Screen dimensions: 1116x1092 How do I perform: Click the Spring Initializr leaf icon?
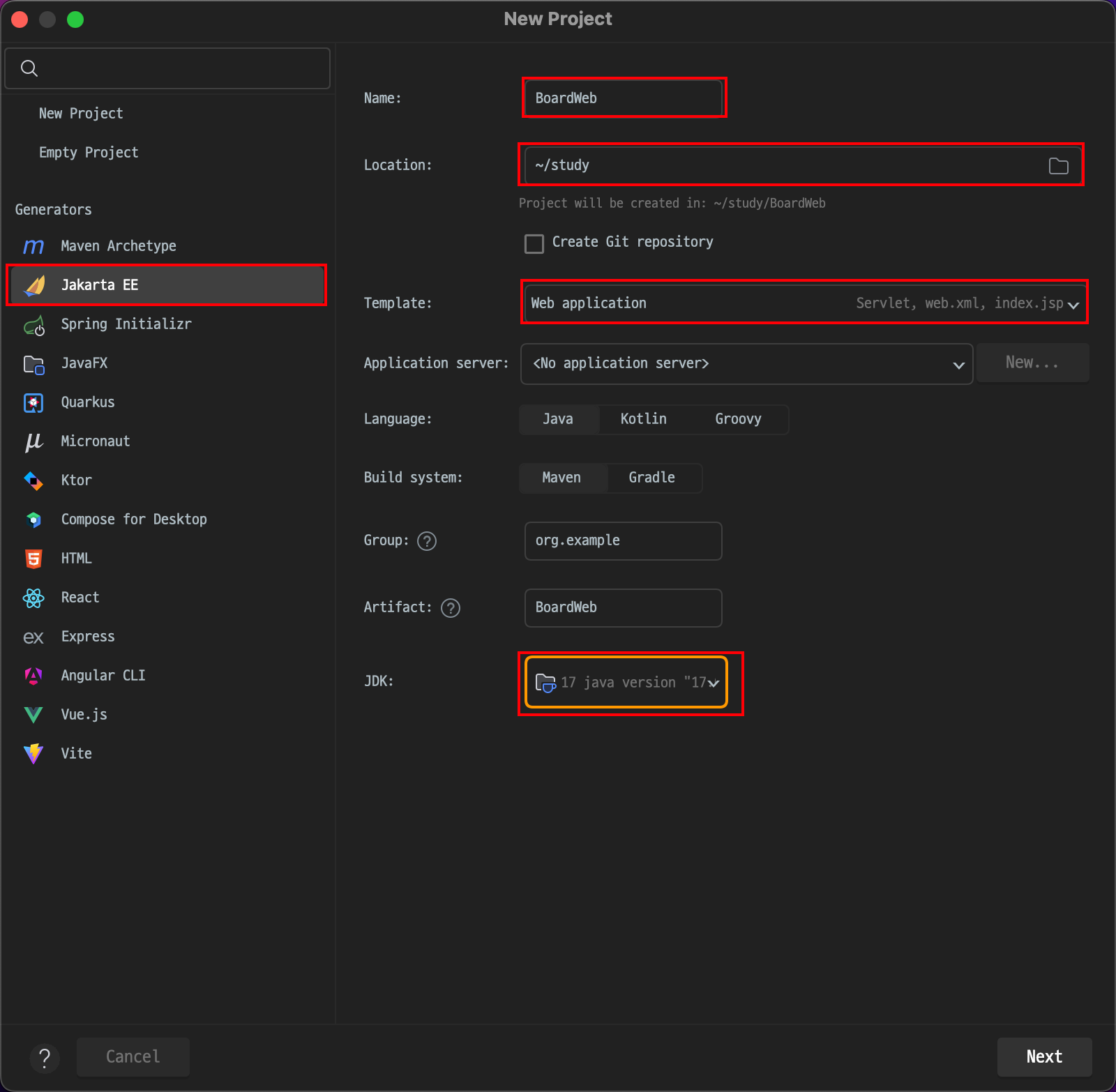(x=34, y=325)
